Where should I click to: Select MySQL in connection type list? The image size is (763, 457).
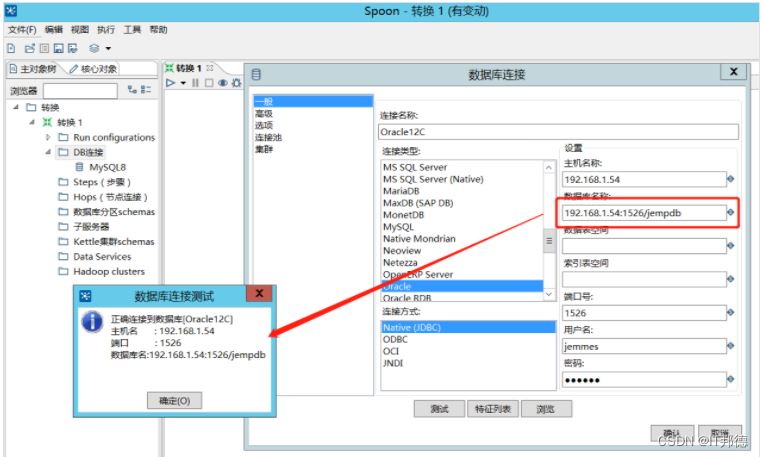(398, 227)
